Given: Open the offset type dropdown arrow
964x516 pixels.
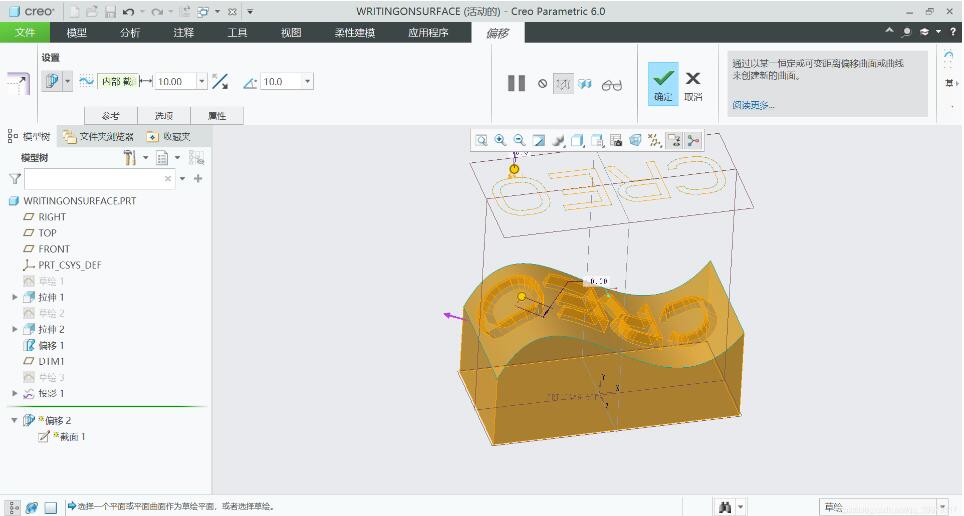Looking at the screenshot, I should click(x=68, y=81).
